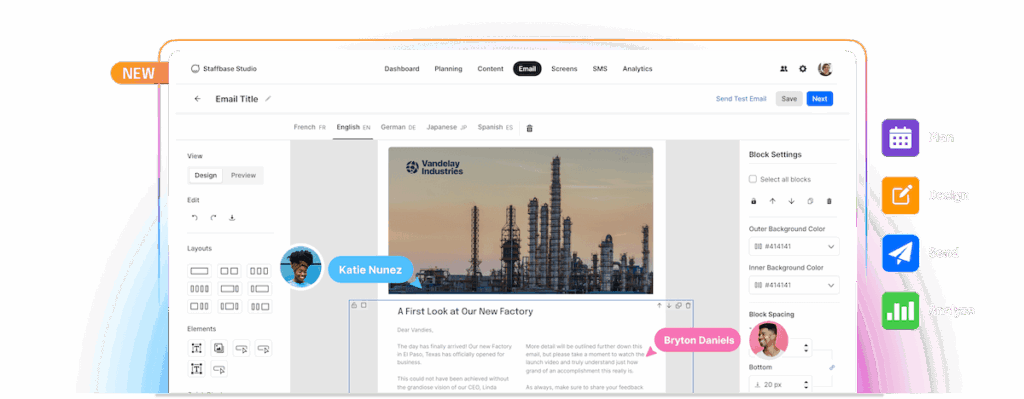Viewport: 1024px width, 399px height.
Task: Switch view to Preview
Action: point(243,175)
